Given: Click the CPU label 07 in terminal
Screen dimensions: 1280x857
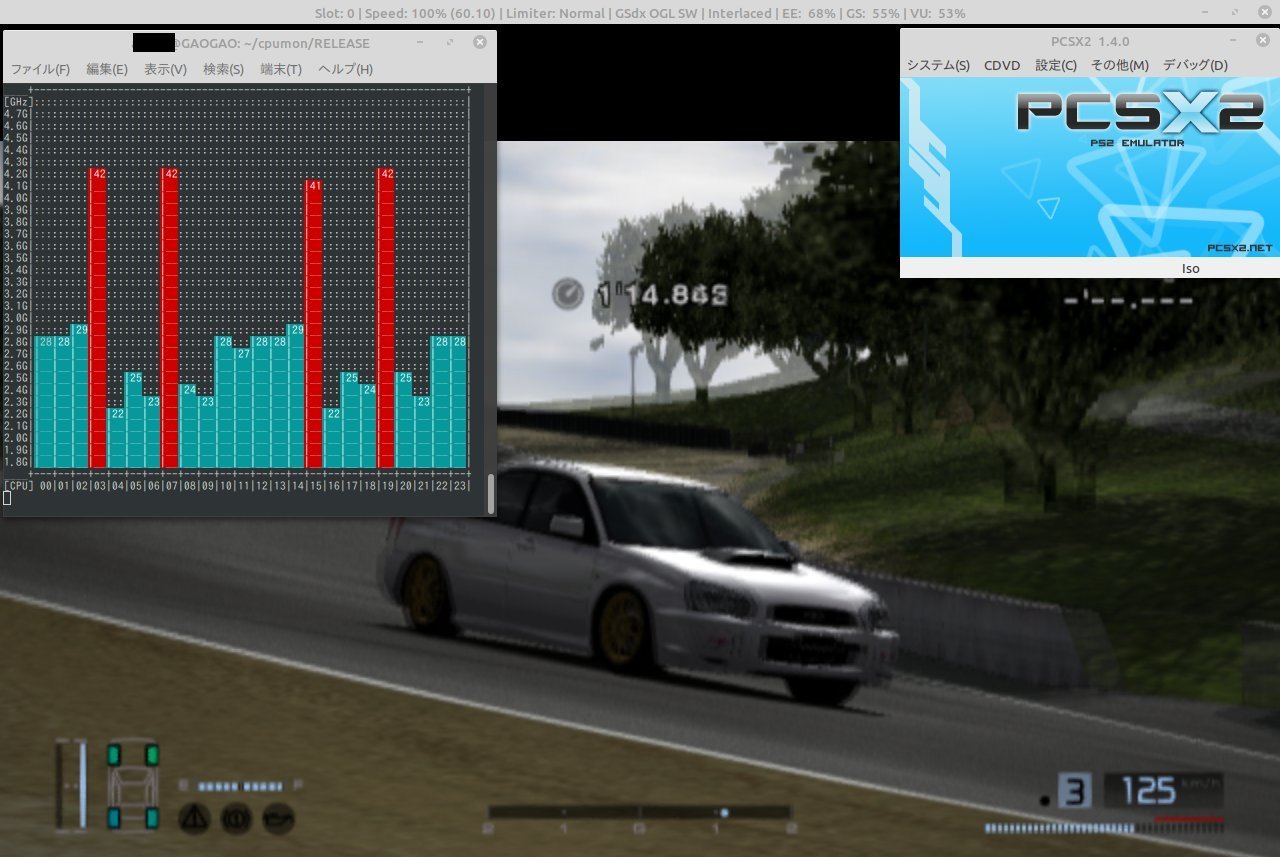Looking at the screenshot, I should 170,486.
